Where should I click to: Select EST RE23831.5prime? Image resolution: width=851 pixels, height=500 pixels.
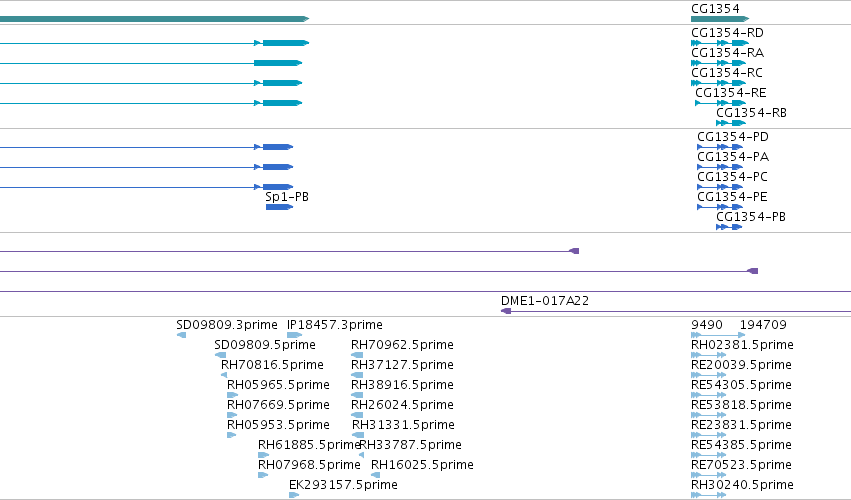[x=741, y=426]
